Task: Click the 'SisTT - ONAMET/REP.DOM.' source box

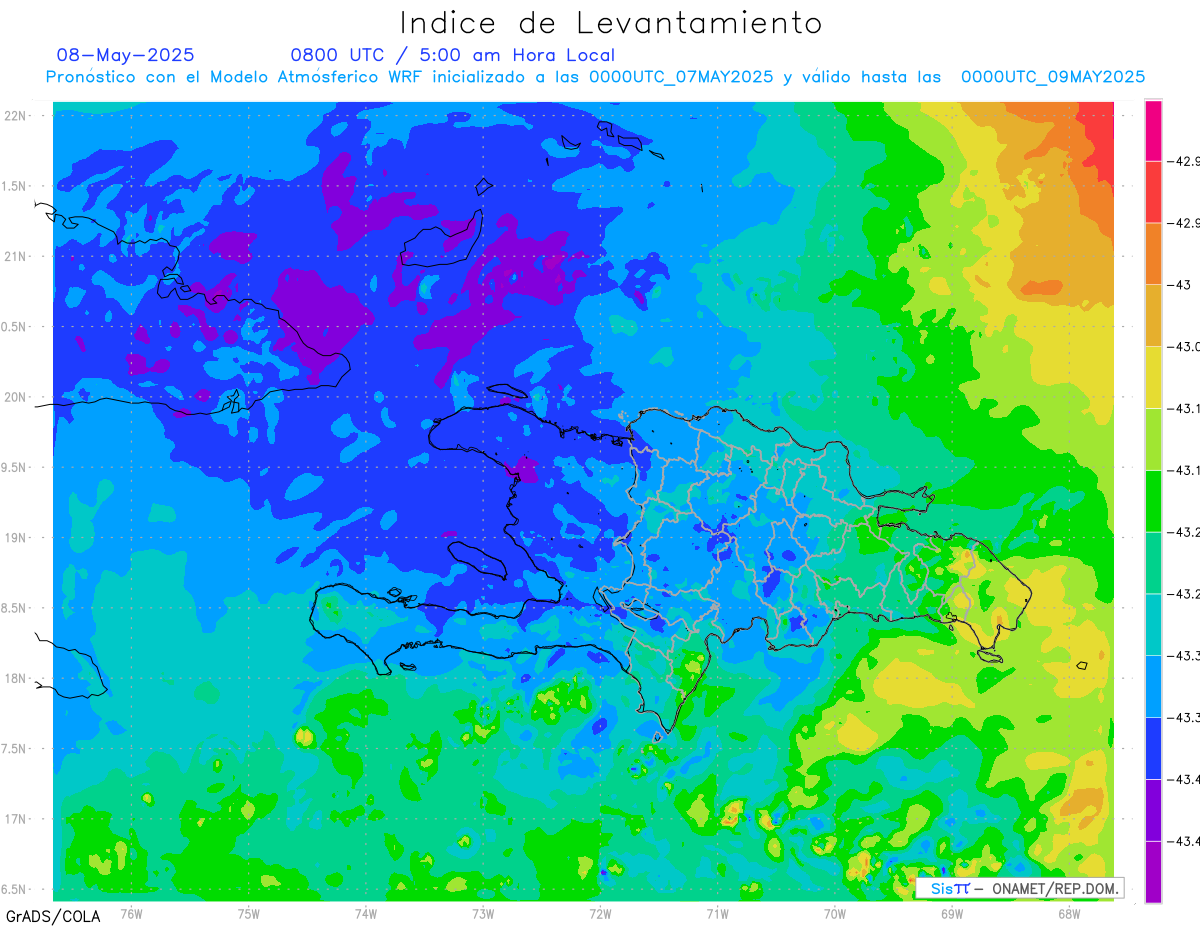Action: 1019,888
